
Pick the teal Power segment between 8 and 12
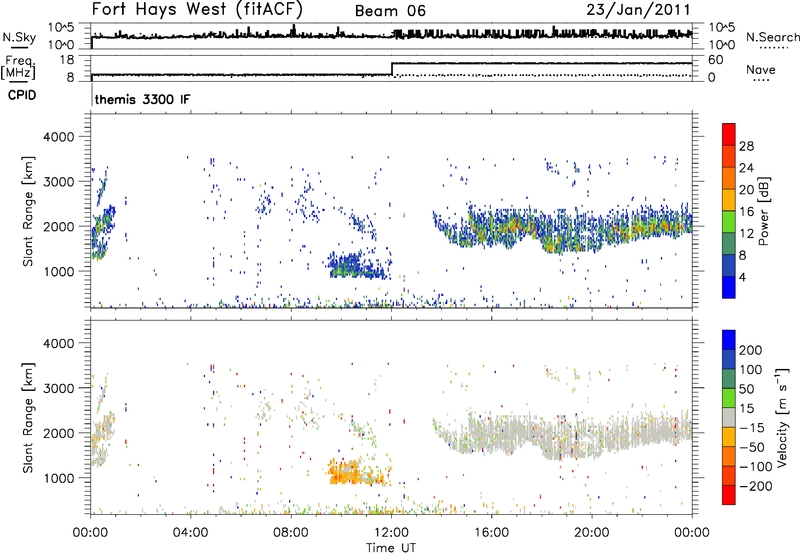(x=729, y=244)
